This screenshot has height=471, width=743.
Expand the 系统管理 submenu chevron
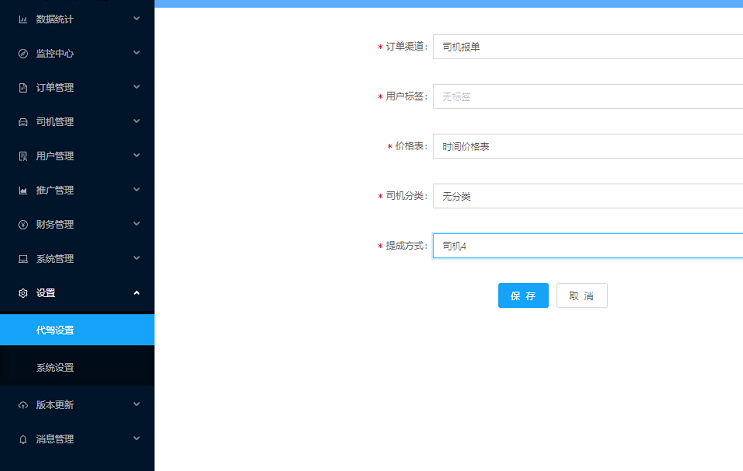(136, 258)
